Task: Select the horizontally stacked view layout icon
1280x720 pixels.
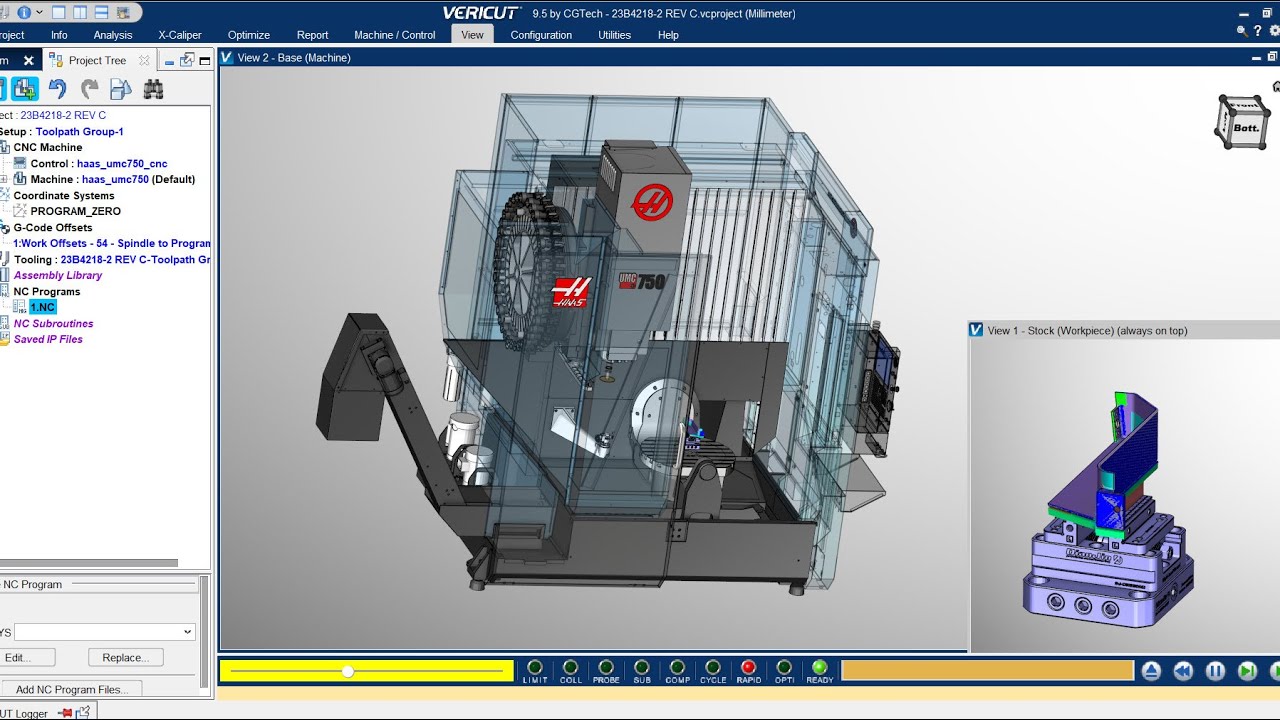Action: coord(102,13)
